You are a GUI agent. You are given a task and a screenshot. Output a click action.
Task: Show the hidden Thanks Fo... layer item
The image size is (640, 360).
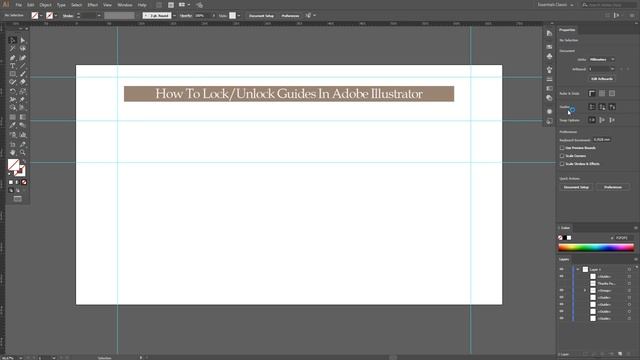pyautogui.click(x=562, y=283)
